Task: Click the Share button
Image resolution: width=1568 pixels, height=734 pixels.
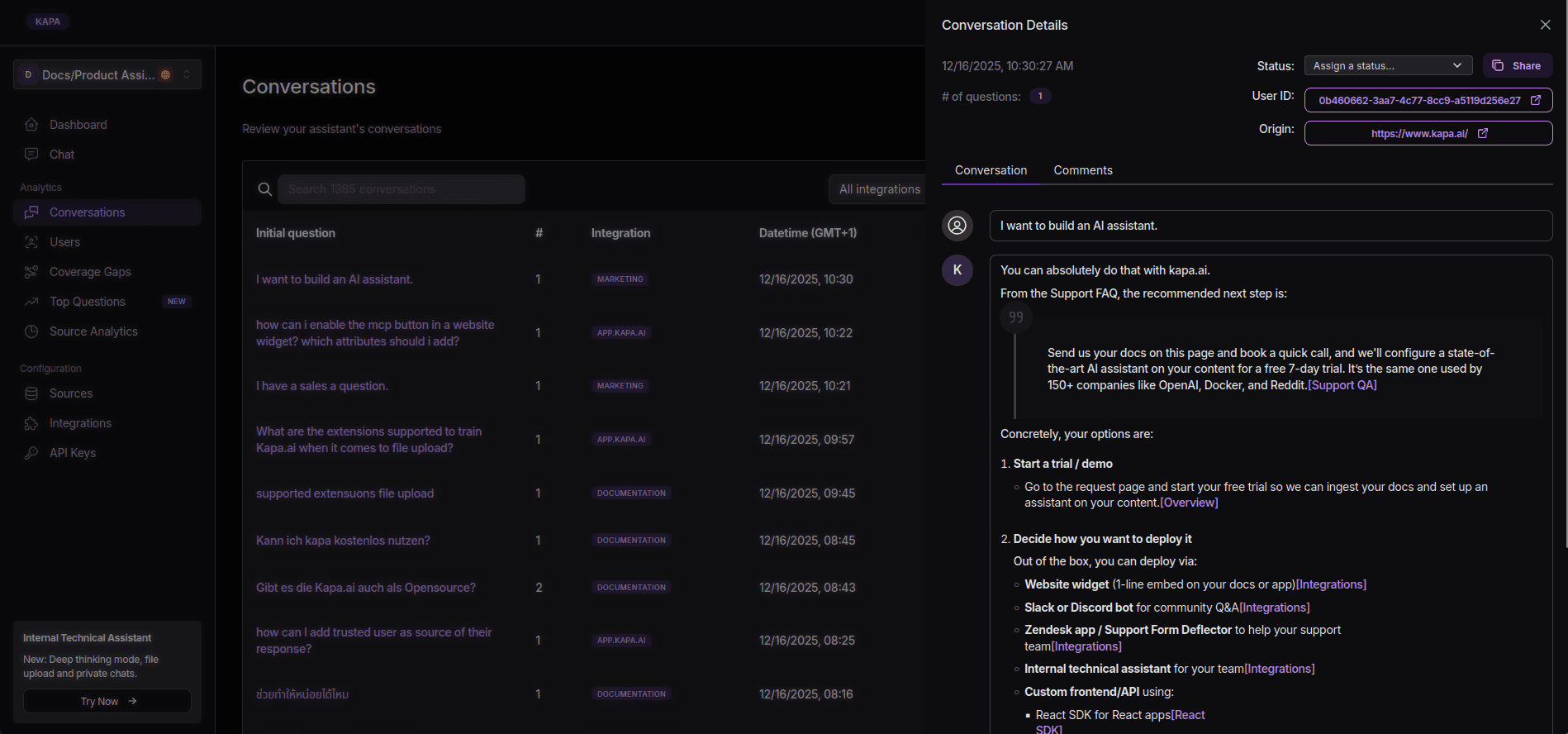Action: [x=1518, y=65]
